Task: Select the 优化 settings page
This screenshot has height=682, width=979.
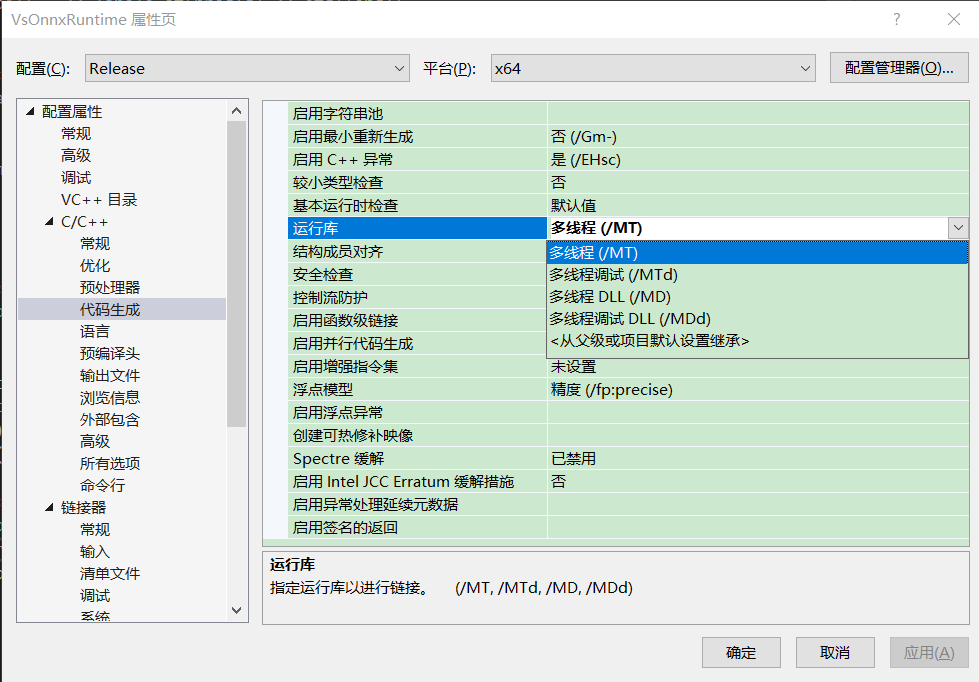Action: pyautogui.click(x=95, y=265)
